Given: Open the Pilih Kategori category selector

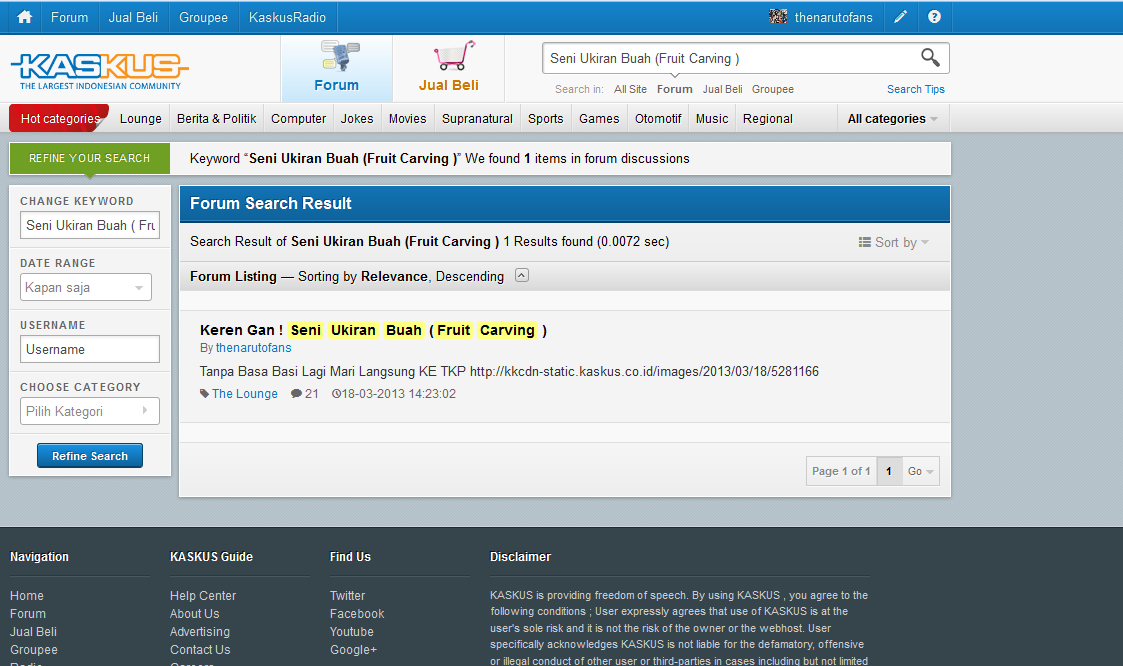Looking at the screenshot, I should [90, 411].
